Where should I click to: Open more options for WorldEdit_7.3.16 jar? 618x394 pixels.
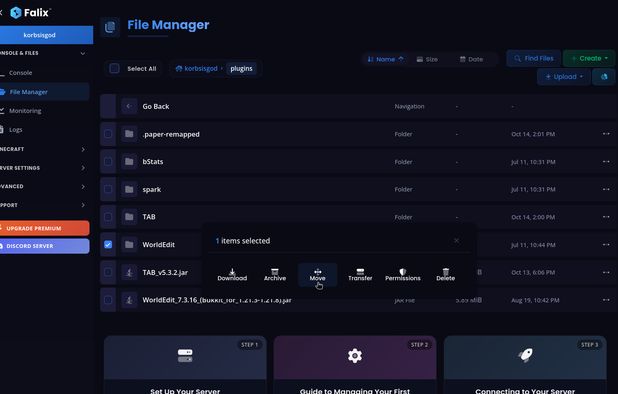(606, 300)
